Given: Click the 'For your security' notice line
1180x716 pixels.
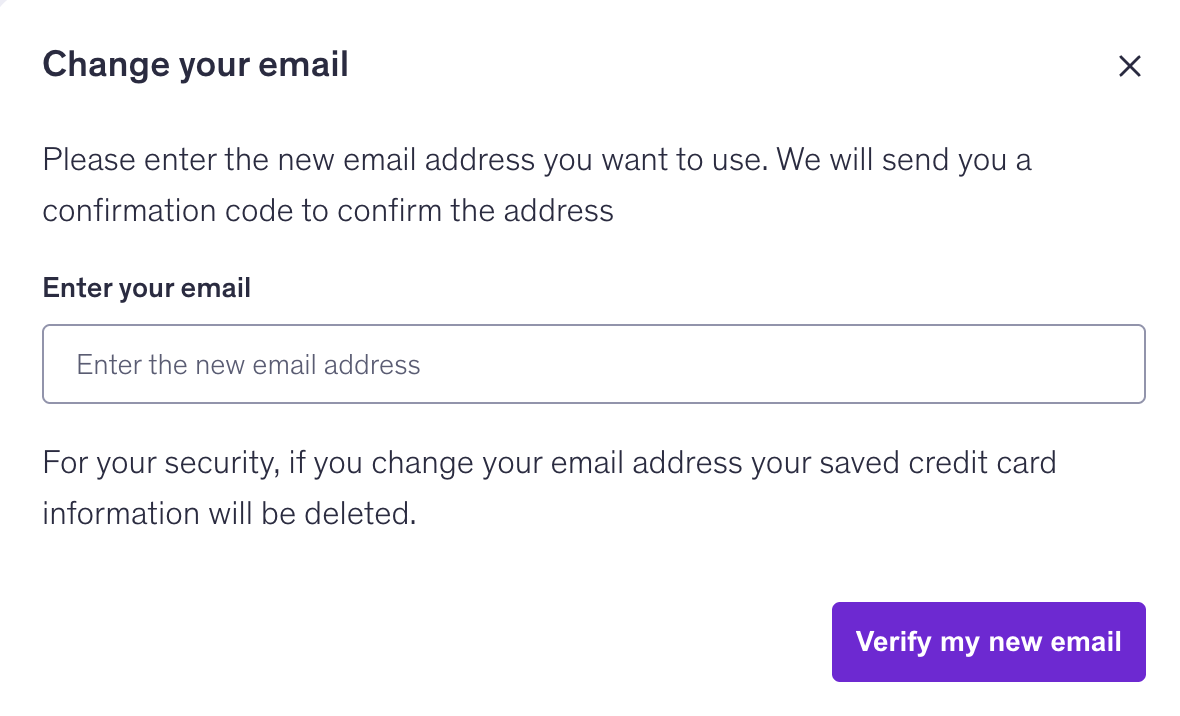Looking at the screenshot, I should click(549, 463).
